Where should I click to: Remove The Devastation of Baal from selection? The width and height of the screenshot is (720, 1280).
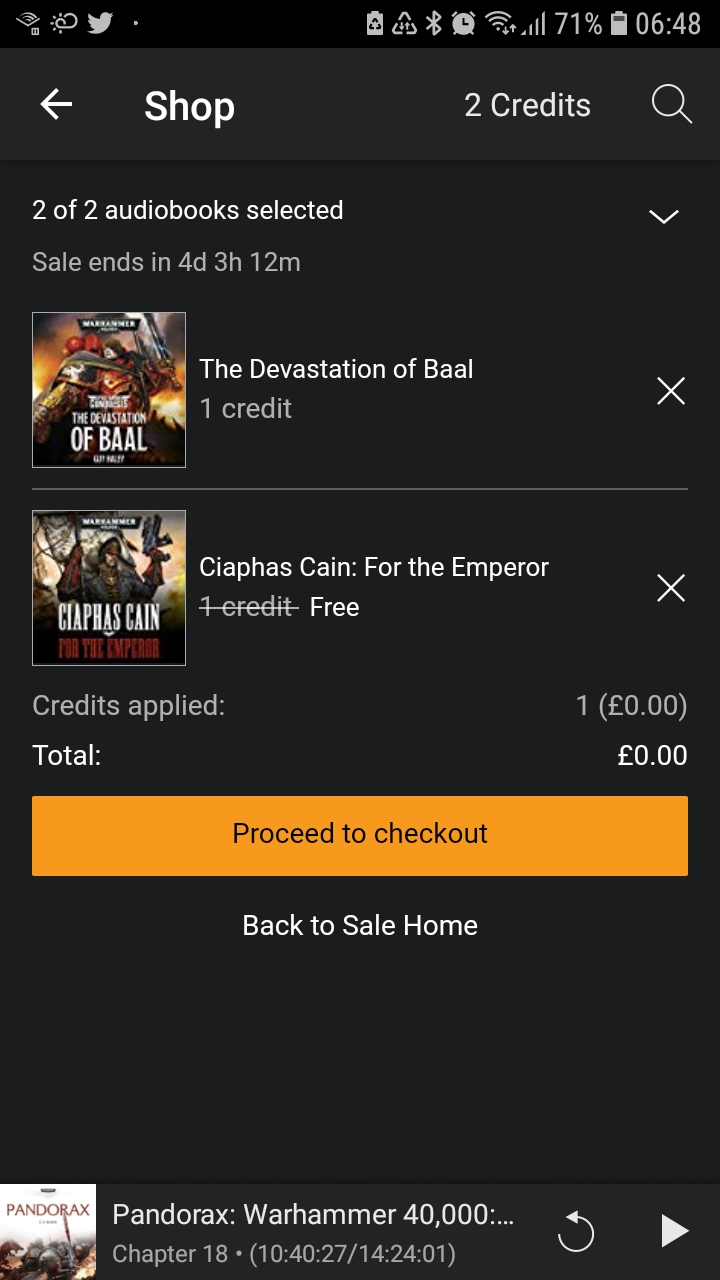(x=671, y=391)
